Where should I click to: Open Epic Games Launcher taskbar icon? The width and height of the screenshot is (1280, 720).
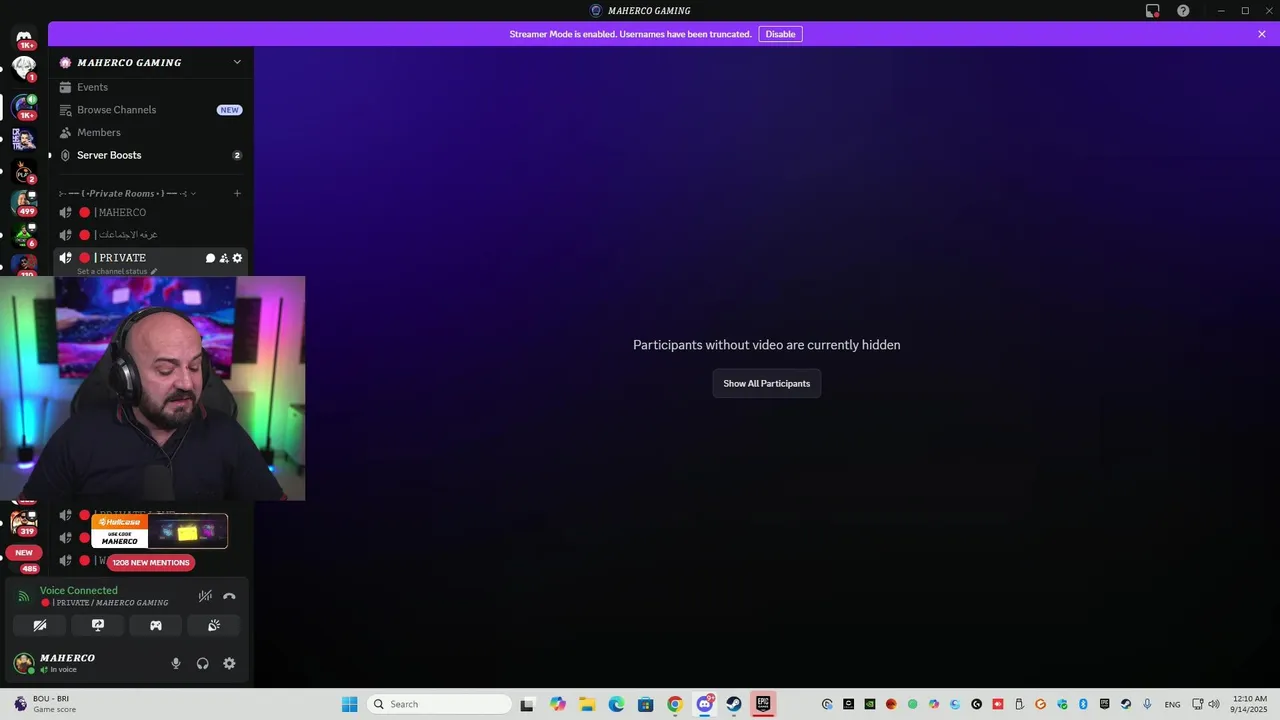(763, 704)
